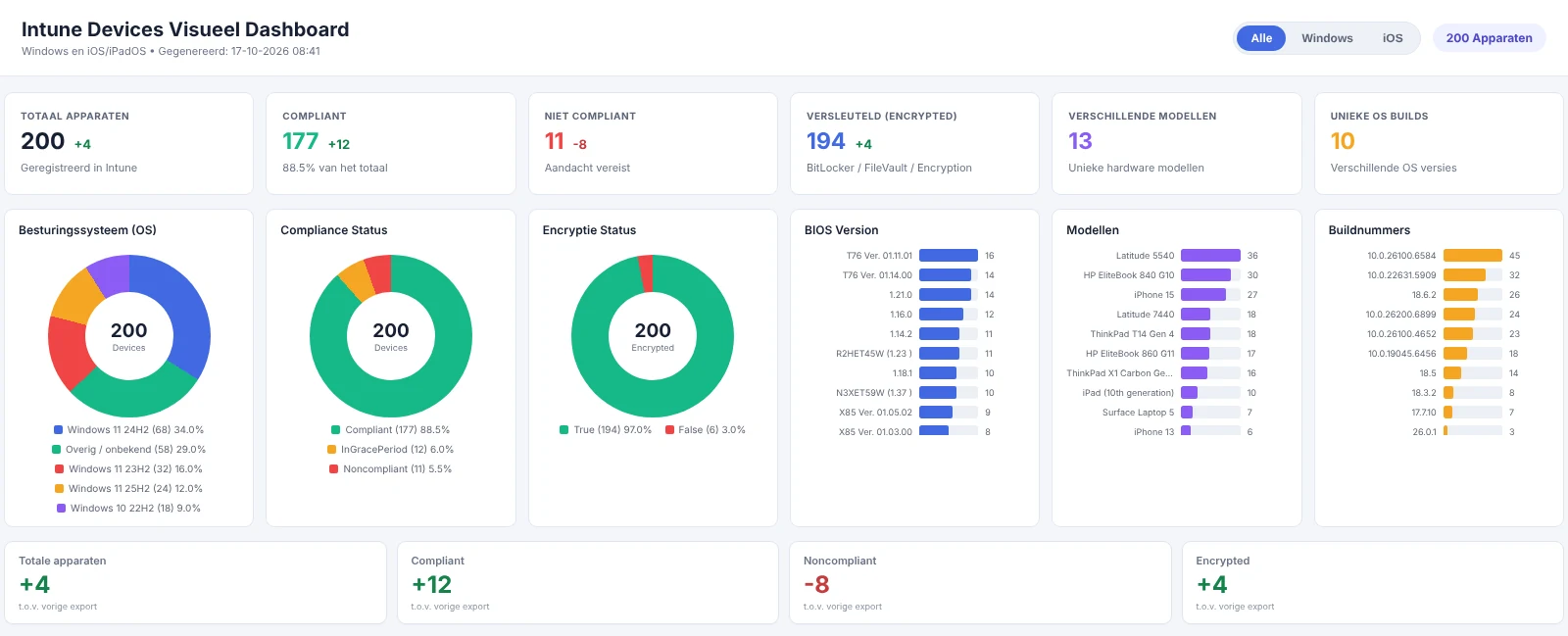The height and width of the screenshot is (636, 1568).
Task: Click the ThinkPad X1 Carbon Ge... label
Action: [1119, 373]
